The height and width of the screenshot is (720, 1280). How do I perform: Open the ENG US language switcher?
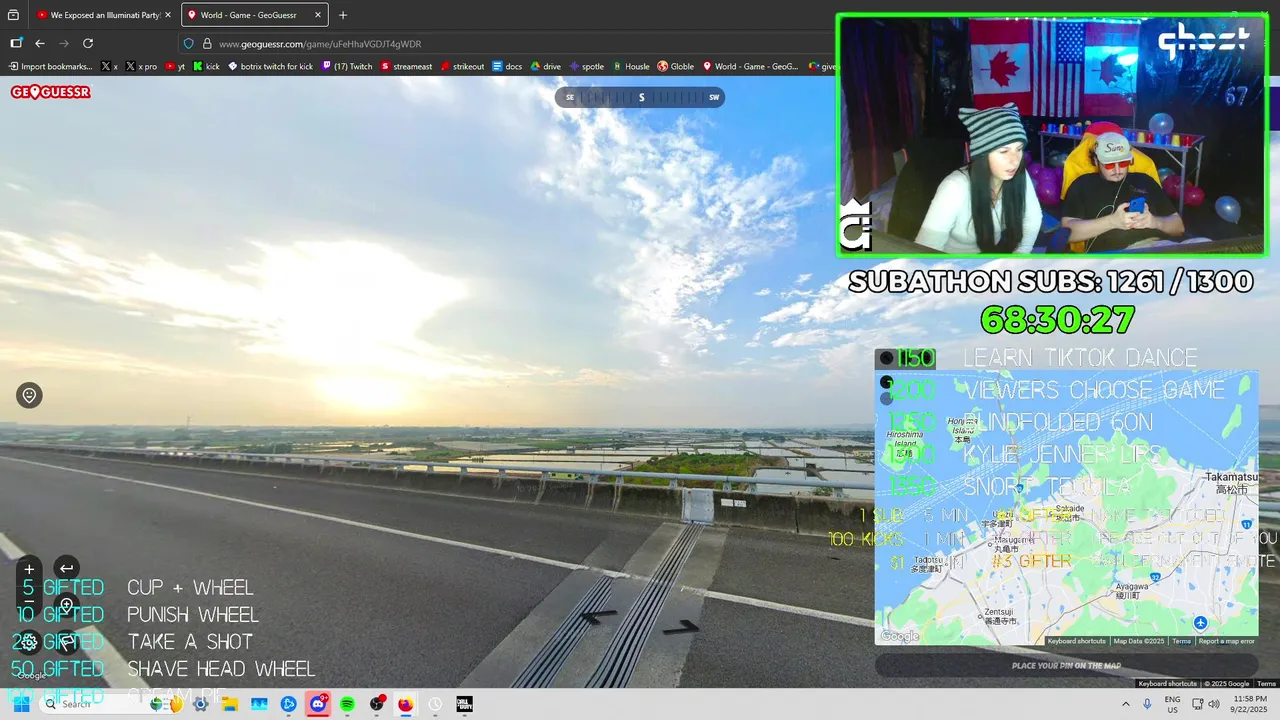point(1173,704)
